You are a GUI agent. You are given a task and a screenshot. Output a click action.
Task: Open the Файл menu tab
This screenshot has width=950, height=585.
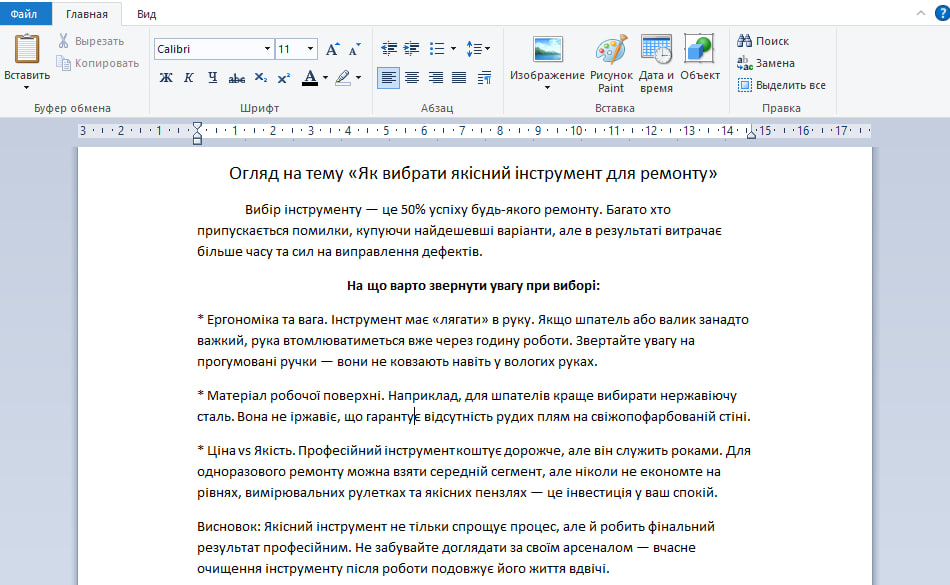coord(24,13)
